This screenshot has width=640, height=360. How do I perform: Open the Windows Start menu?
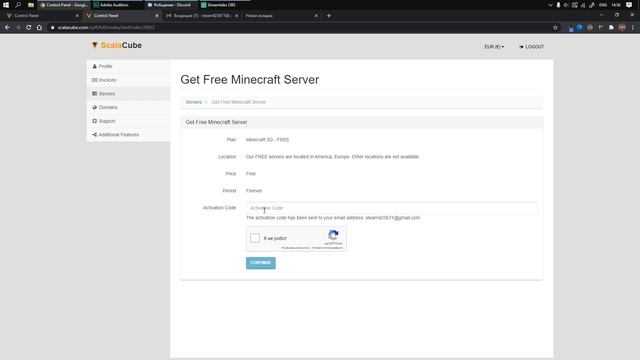pos(6,5)
